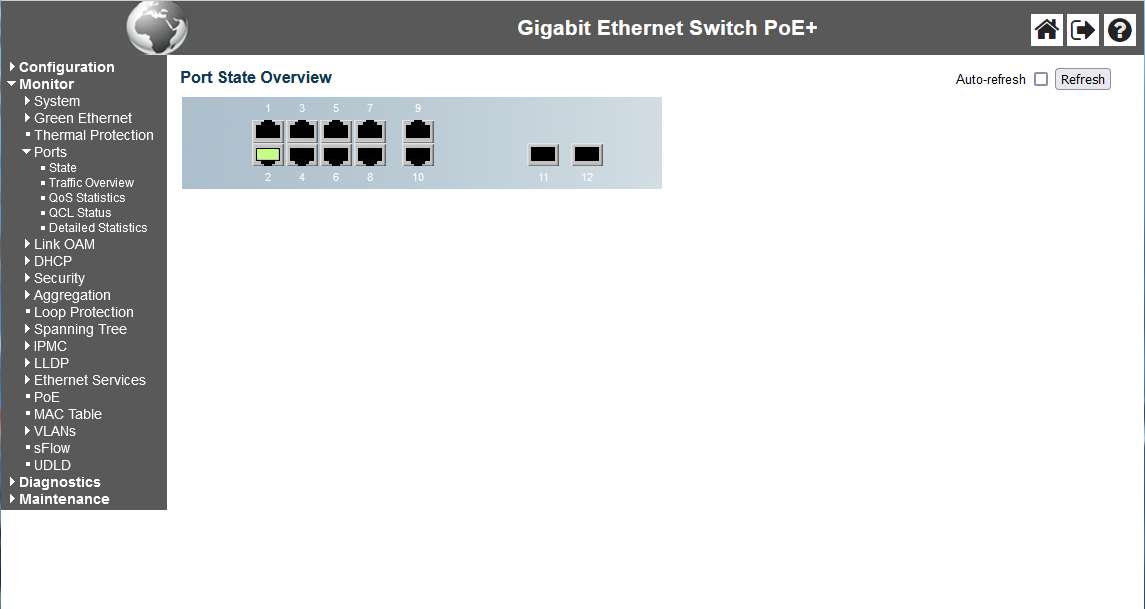Image resolution: width=1145 pixels, height=609 pixels.
Task: Open QoS Statistics link
Action: click(x=87, y=198)
